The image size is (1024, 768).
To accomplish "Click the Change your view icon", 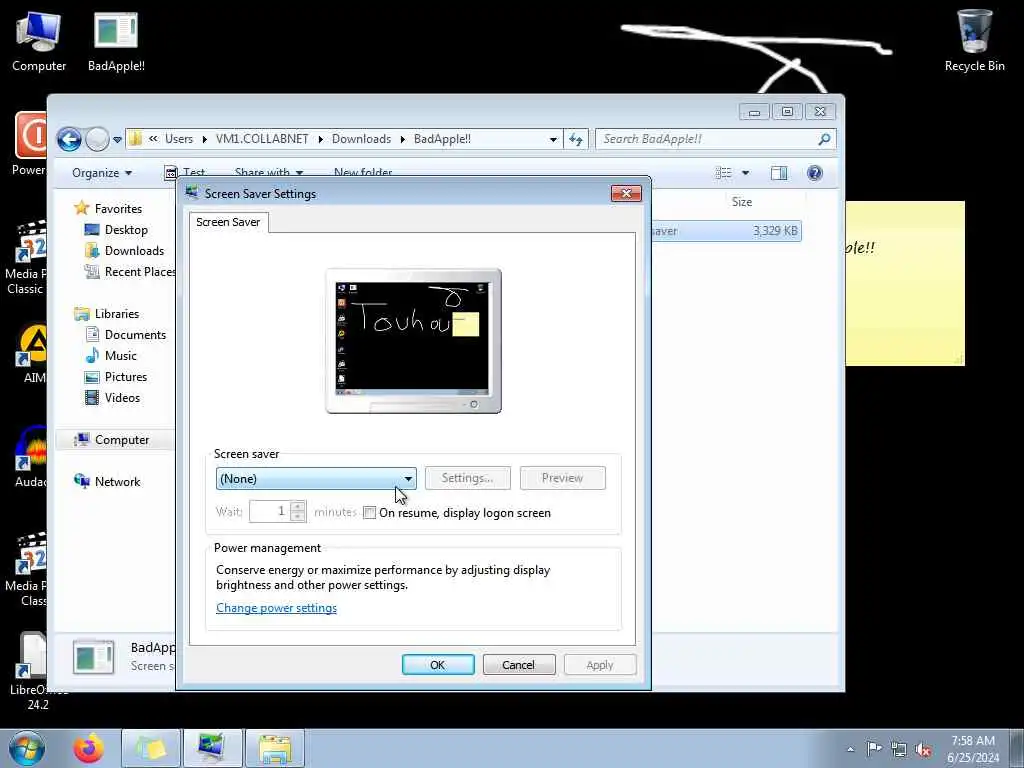I will click(724, 173).
